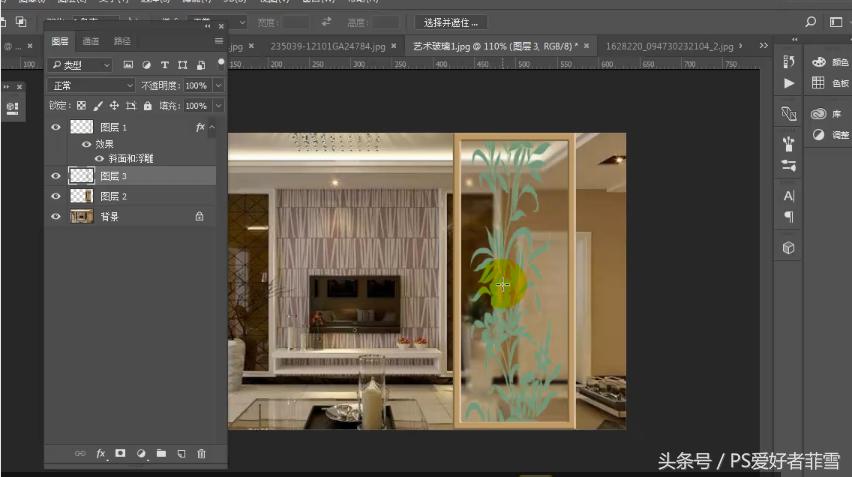Switch to the 路径 tab

[122, 41]
